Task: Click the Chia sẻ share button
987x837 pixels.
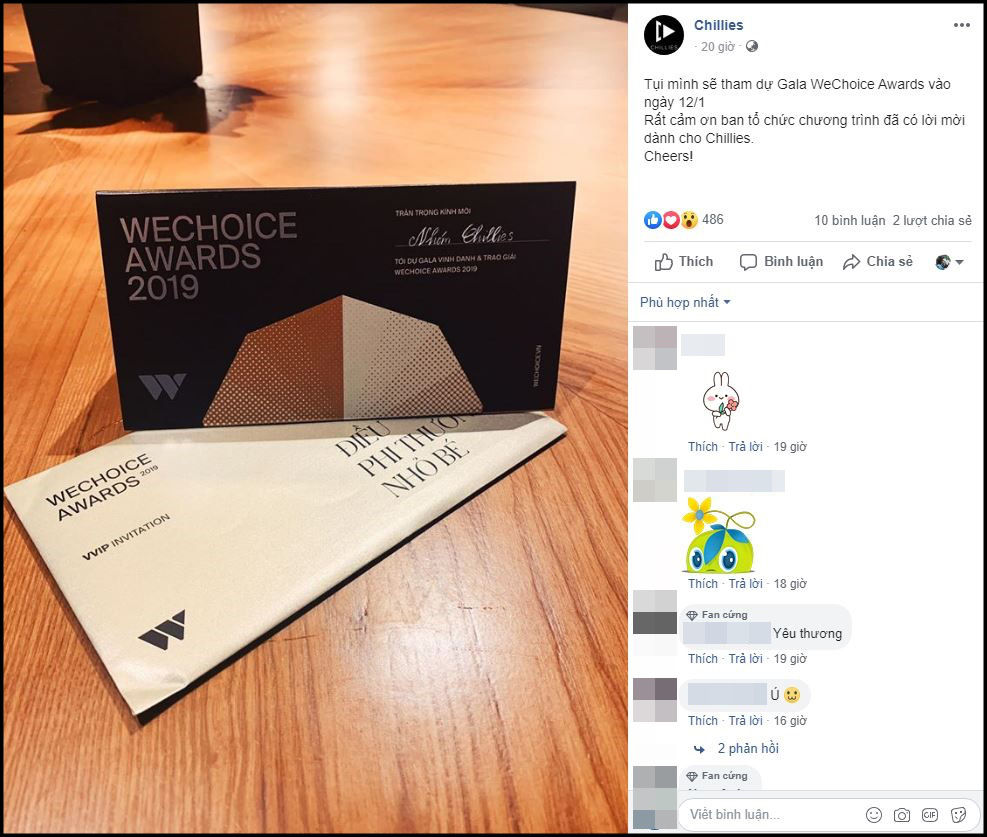Action: click(878, 262)
